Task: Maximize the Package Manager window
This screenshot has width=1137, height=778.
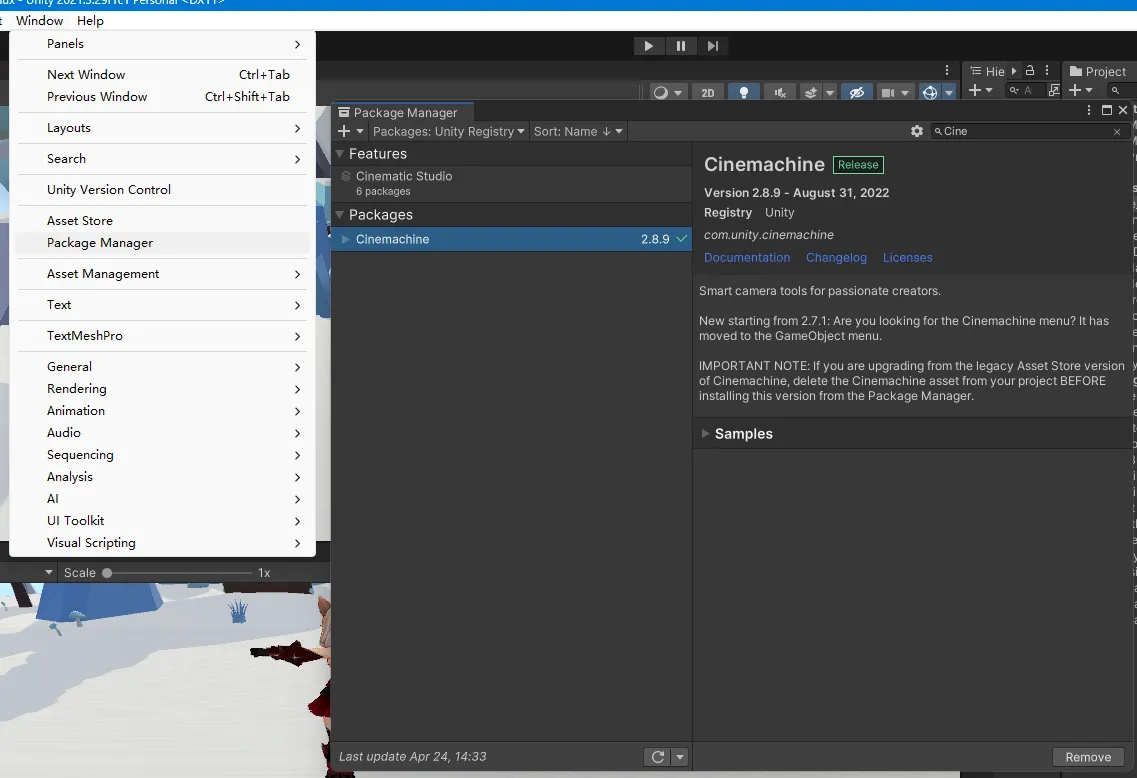Action: click(x=1107, y=110)
